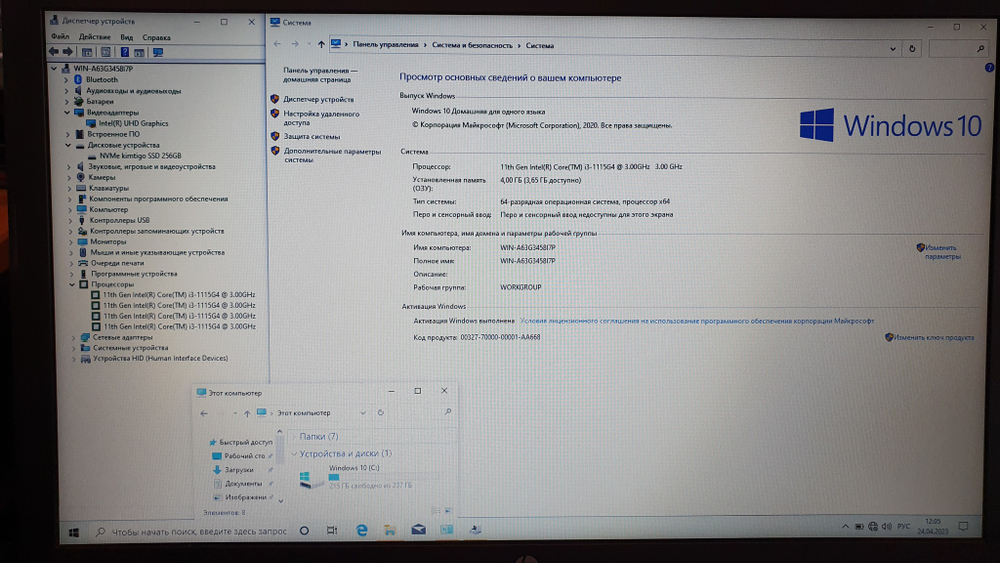The width and height of the screenshot is (1000, 563).
Task: Expand the Сетевые адаптеры node
Action: 73,337
